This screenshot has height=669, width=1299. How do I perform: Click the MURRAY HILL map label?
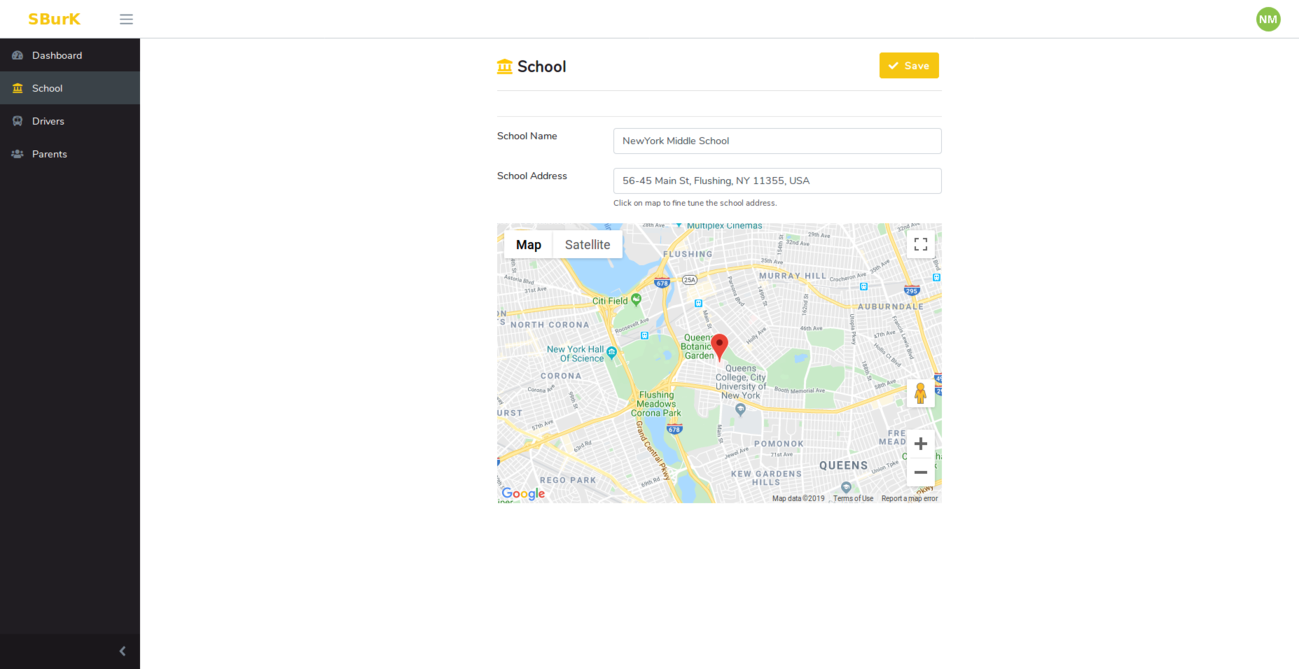(792, 275)
